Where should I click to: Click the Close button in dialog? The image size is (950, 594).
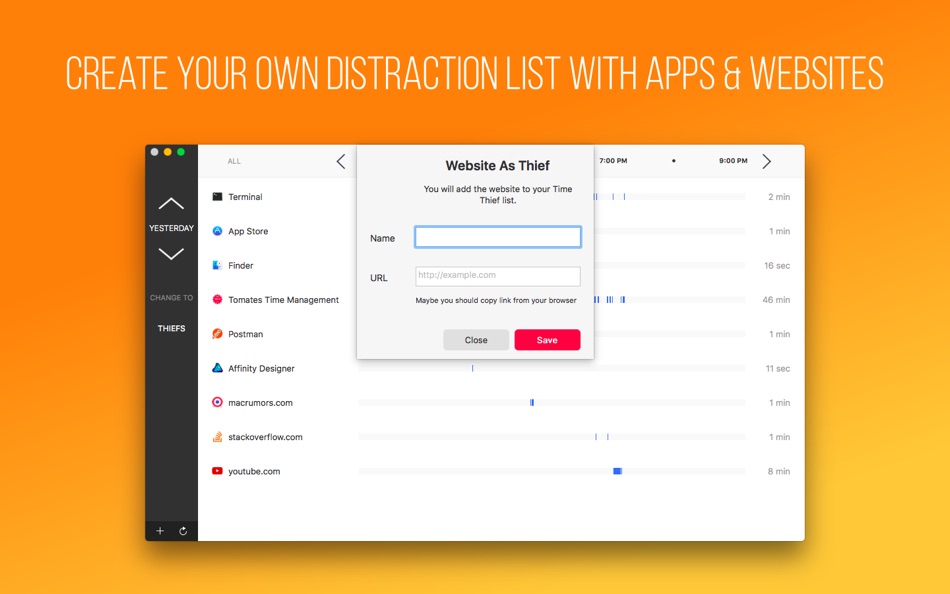[x=476, y=340]
